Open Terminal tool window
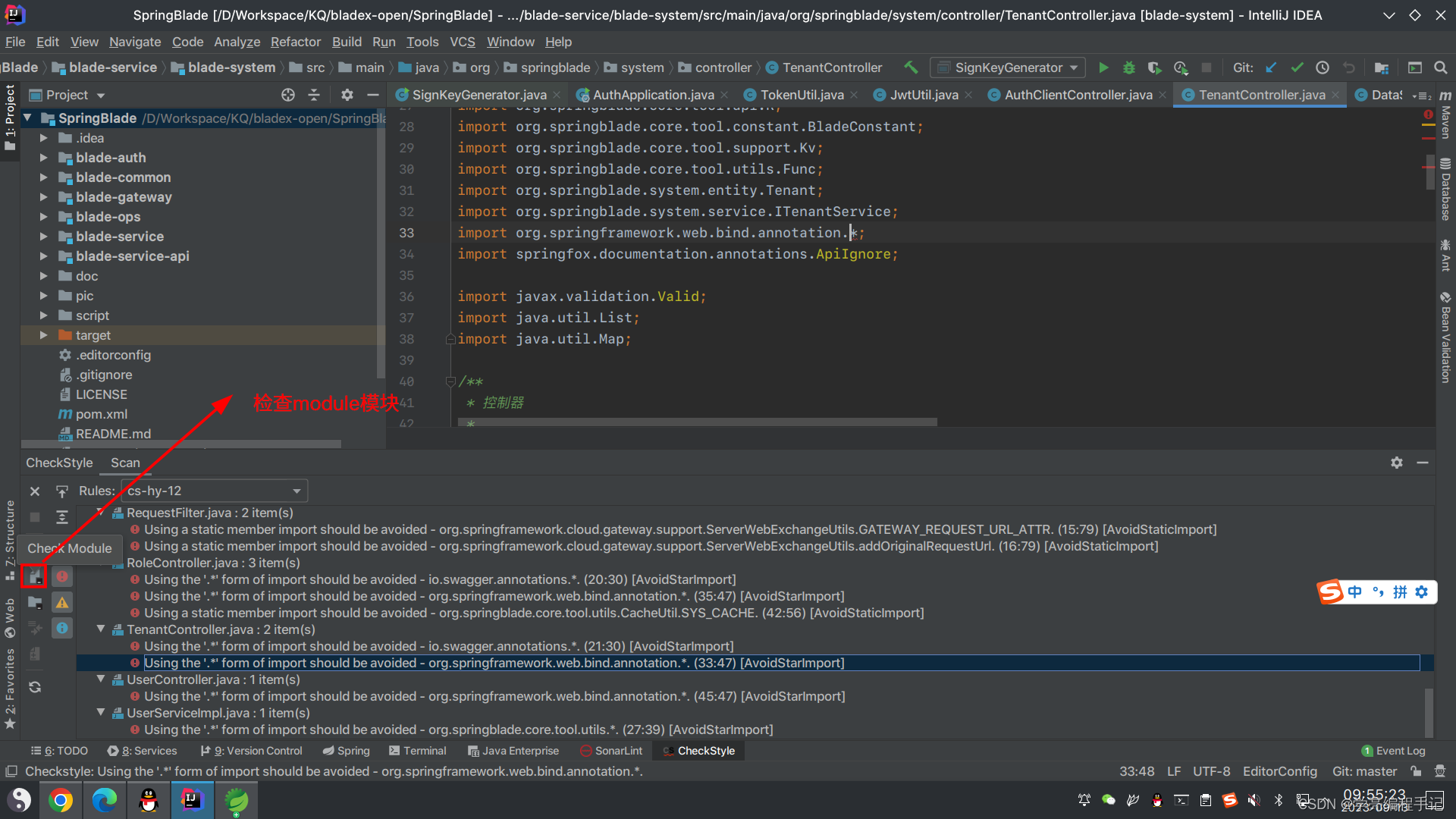1456x819 pixels. tap(418, 751)
